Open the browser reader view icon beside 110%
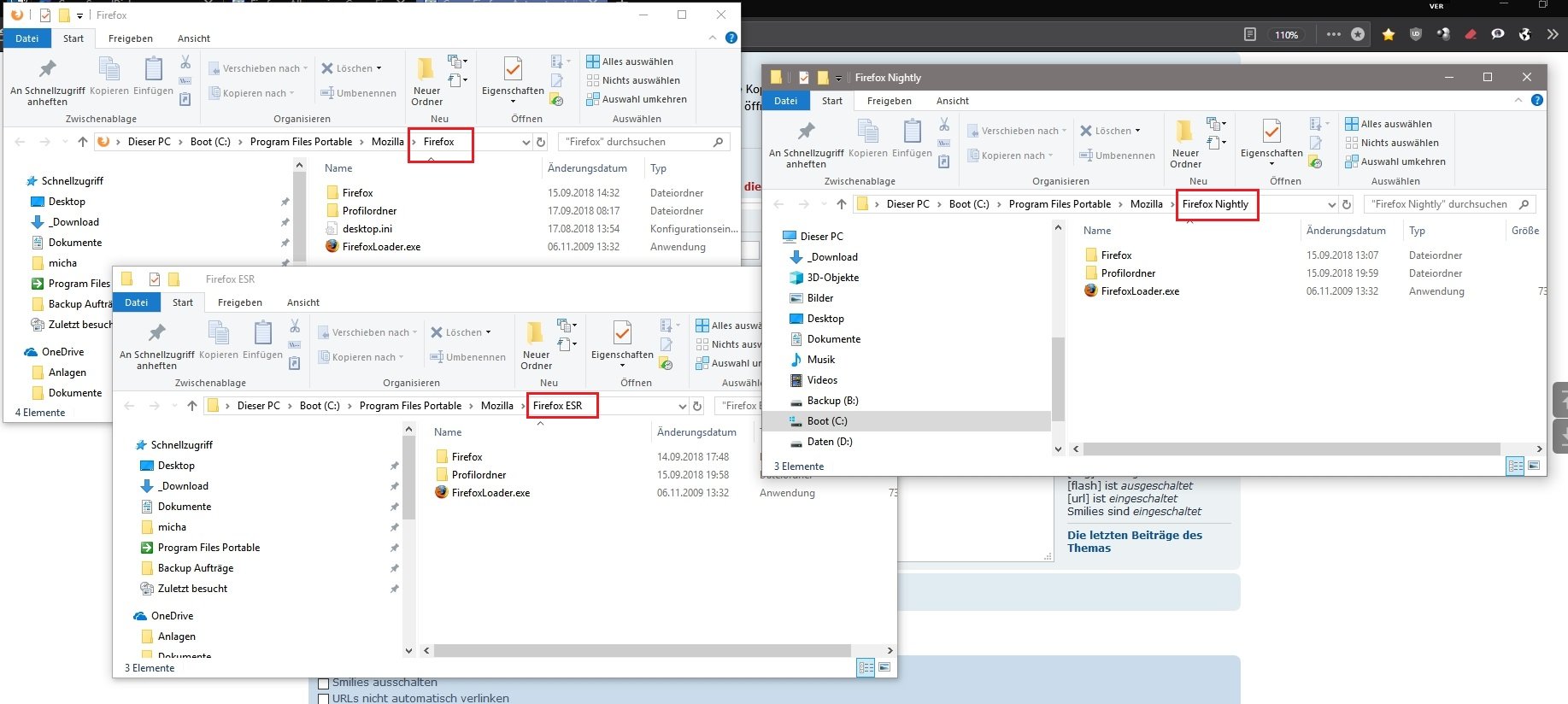 (1250, 34)
